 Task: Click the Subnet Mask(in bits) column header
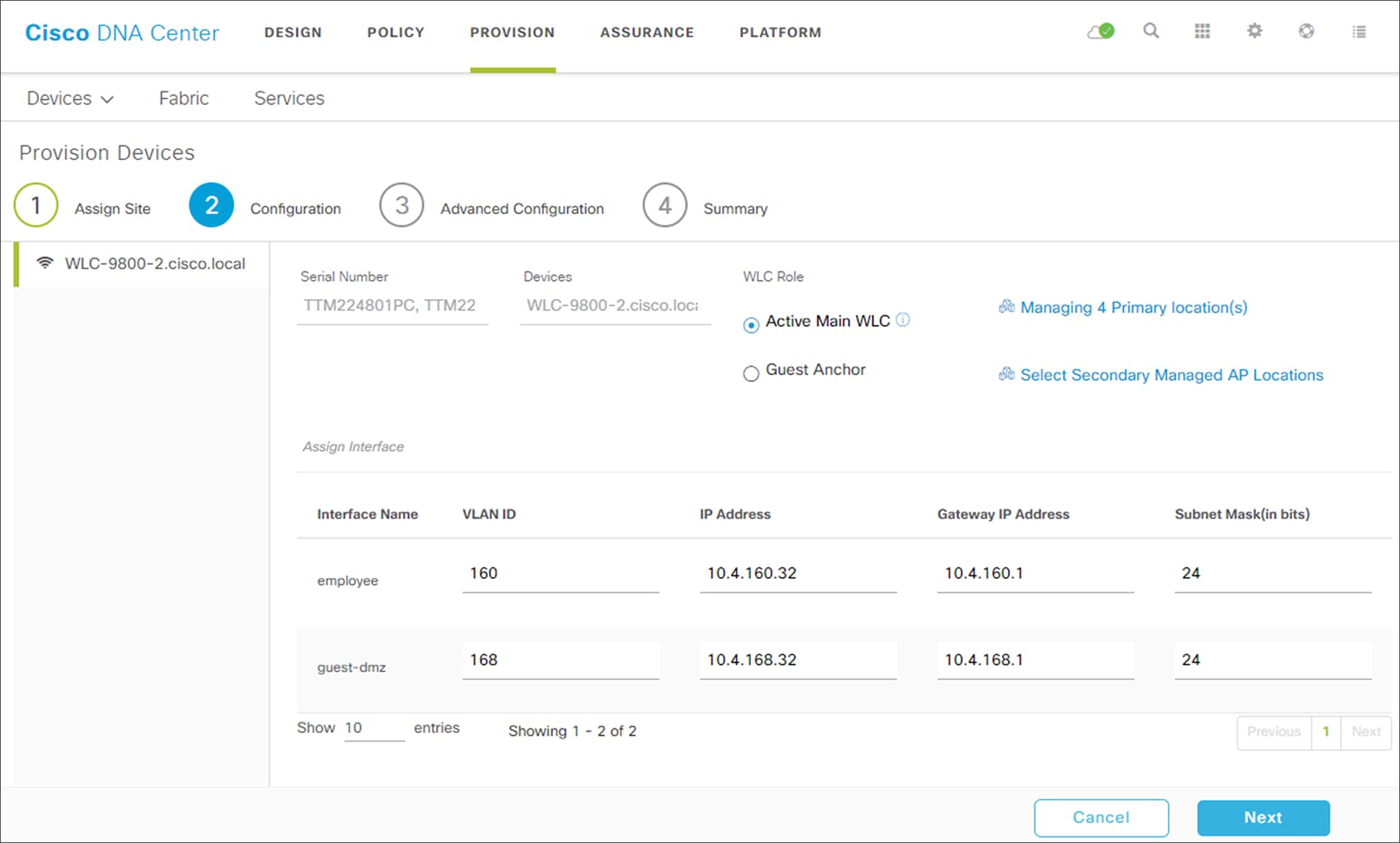tap(1242, 514)
